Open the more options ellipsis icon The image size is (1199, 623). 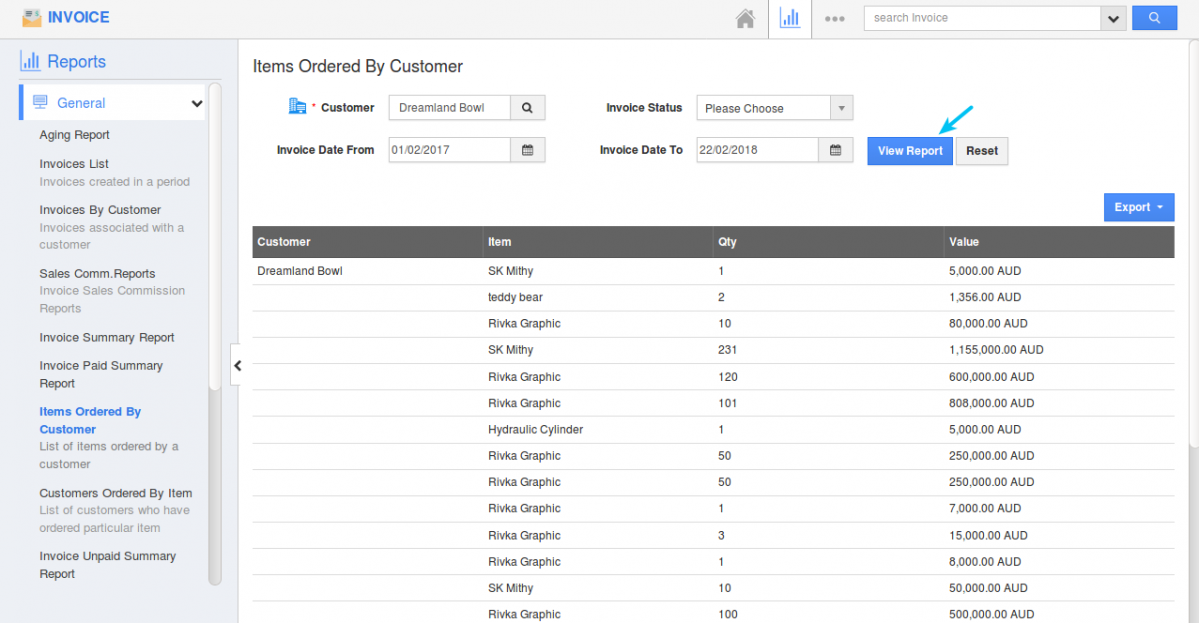(x=834, y=18)
